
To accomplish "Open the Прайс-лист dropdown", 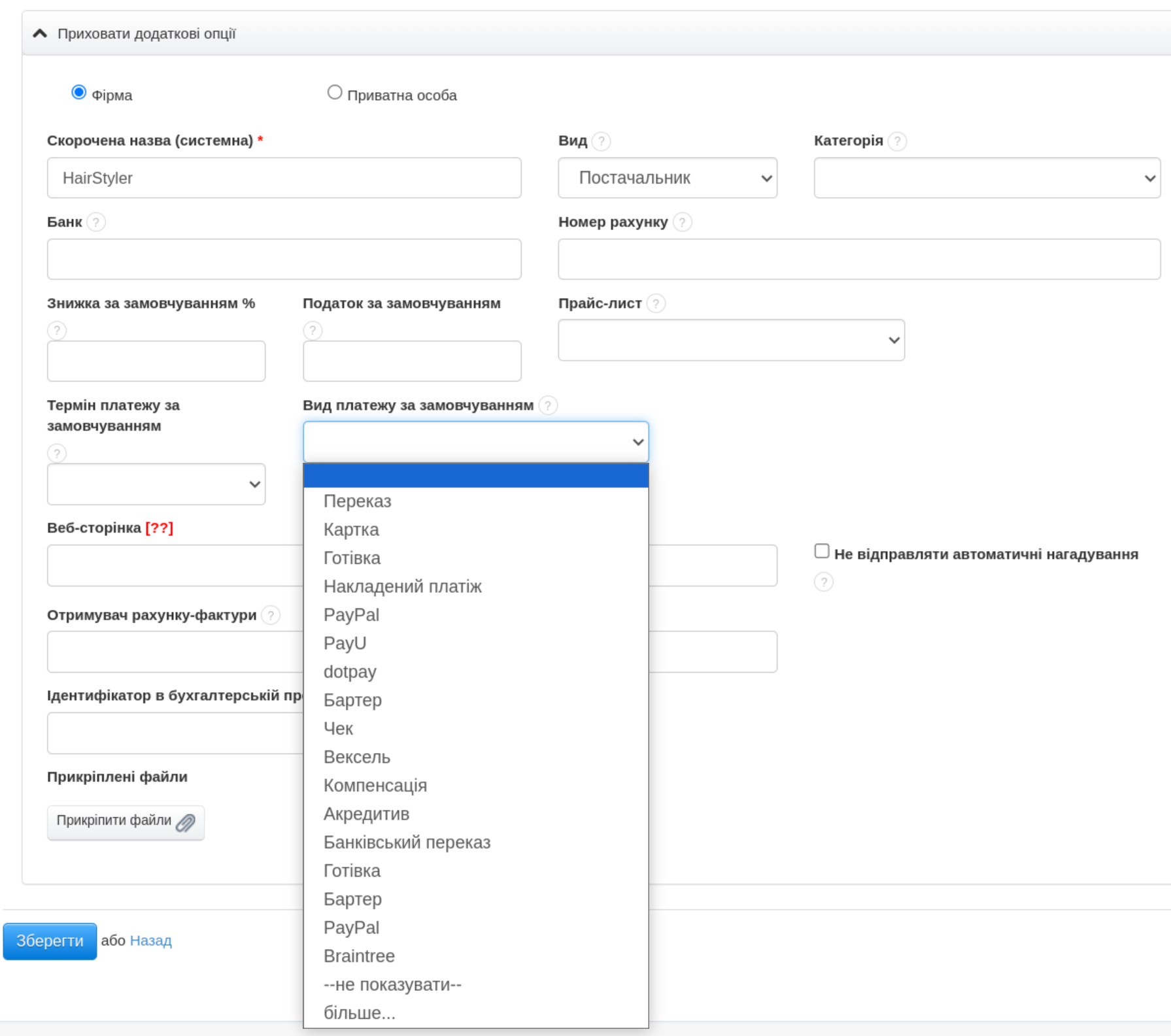I will pos(730,340).
